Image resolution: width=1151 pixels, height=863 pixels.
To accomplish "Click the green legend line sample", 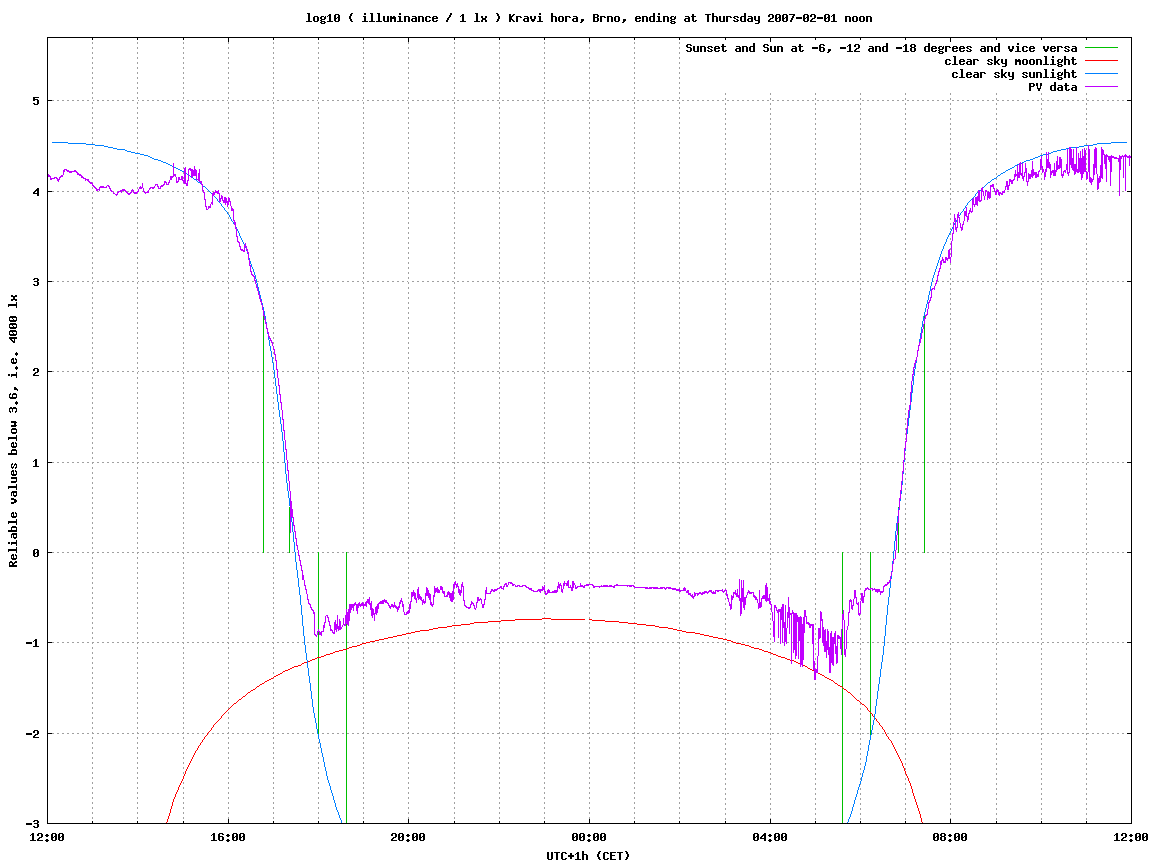I will point(1101,48).
